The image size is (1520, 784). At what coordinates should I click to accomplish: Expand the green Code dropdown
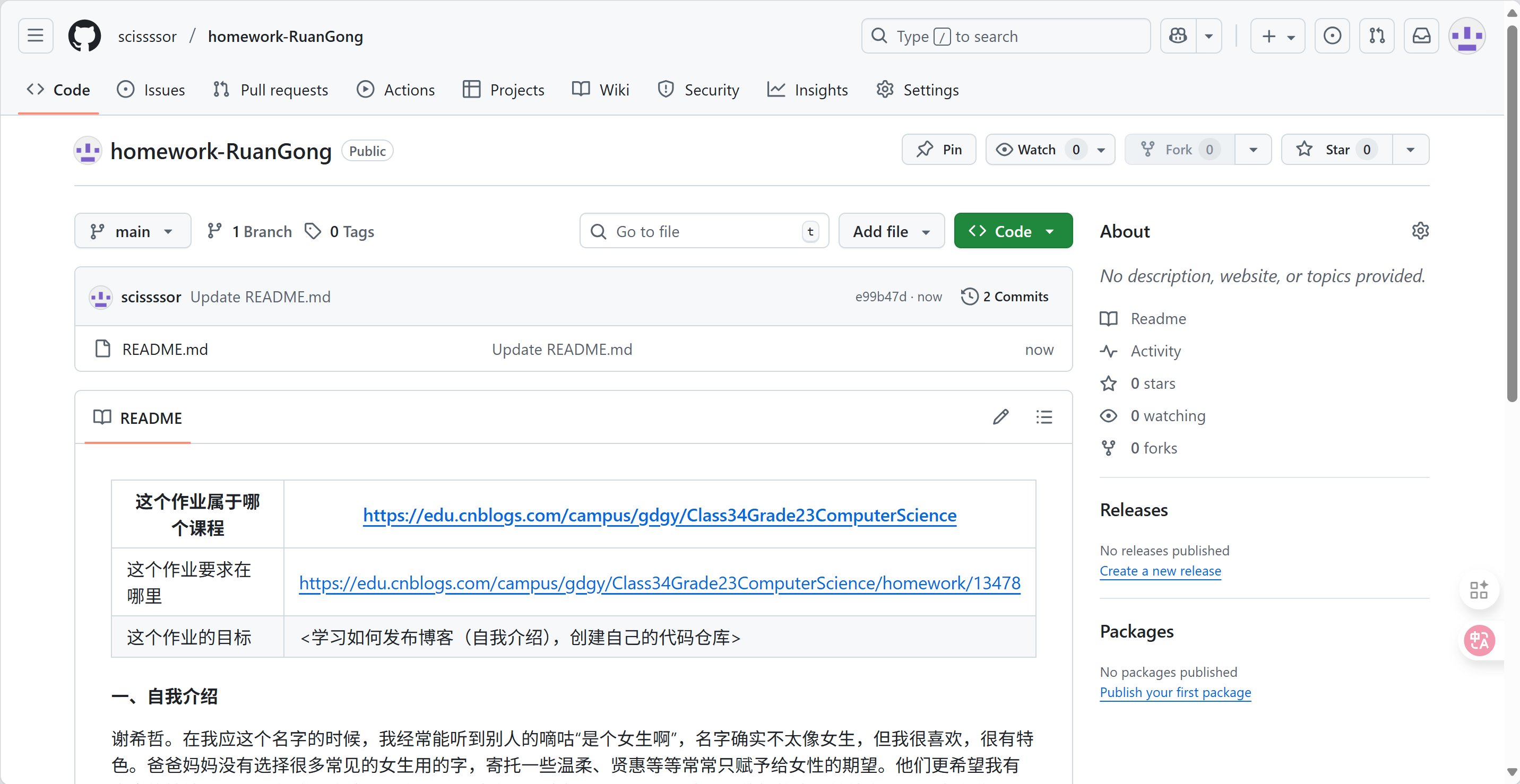1013,231
